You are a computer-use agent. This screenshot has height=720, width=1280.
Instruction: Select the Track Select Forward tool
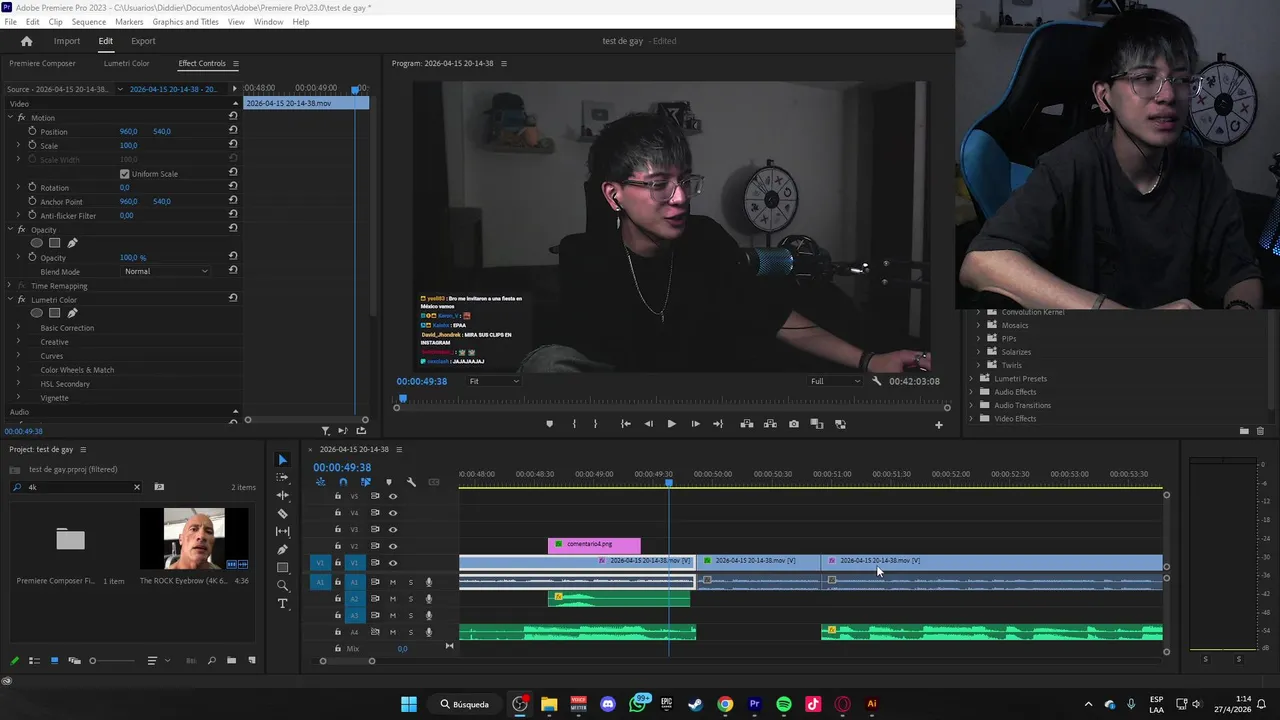[x=282, y=478]
